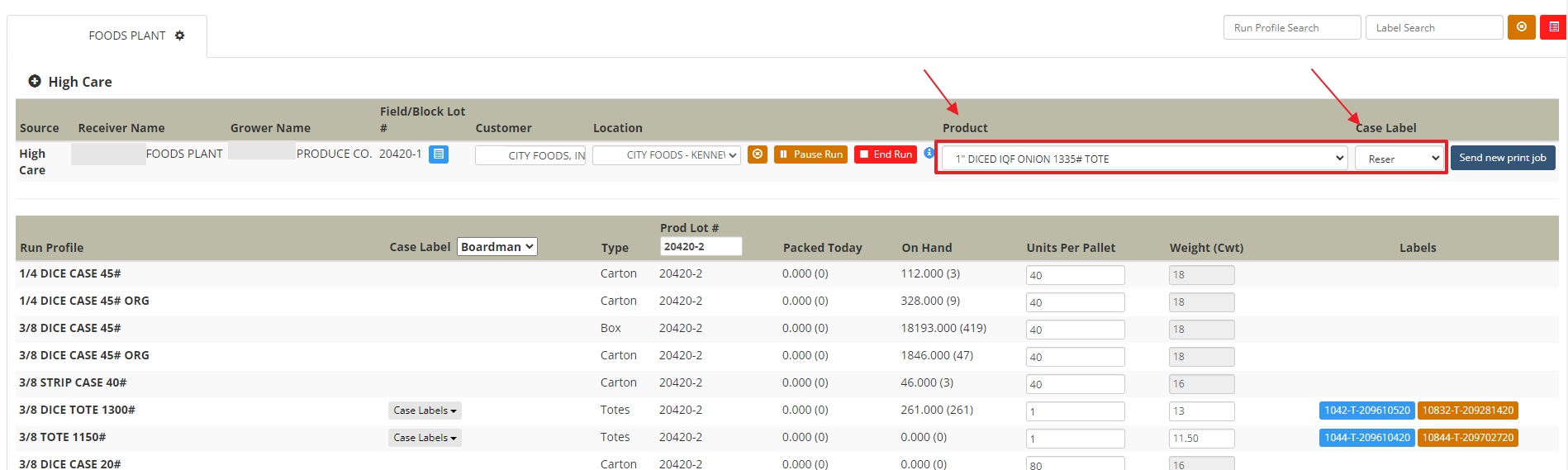Click orange clear search icon at top right
1568x470 pixels.
[1521, 27]
